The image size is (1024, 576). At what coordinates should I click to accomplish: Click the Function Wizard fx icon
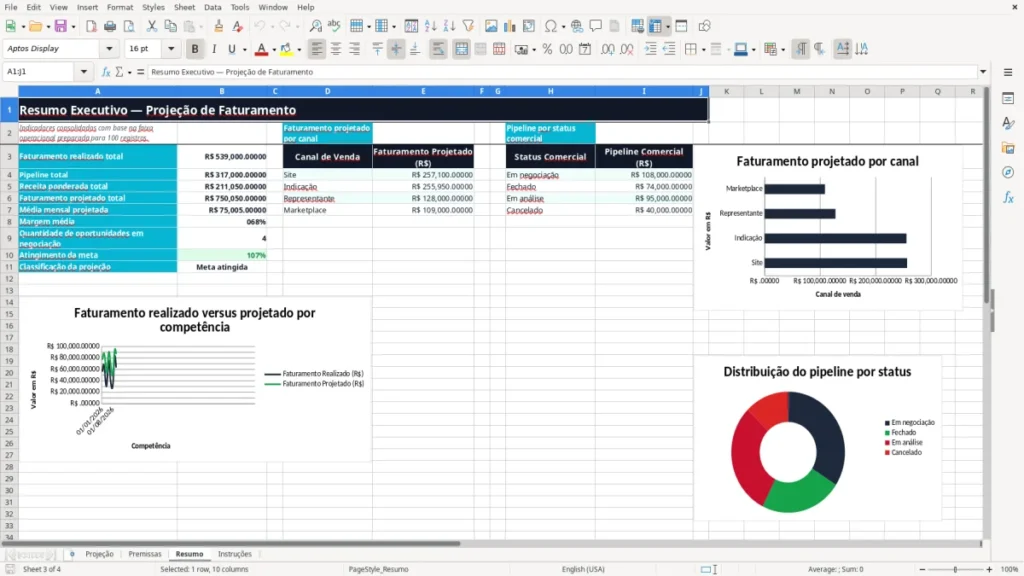[106, 72]
